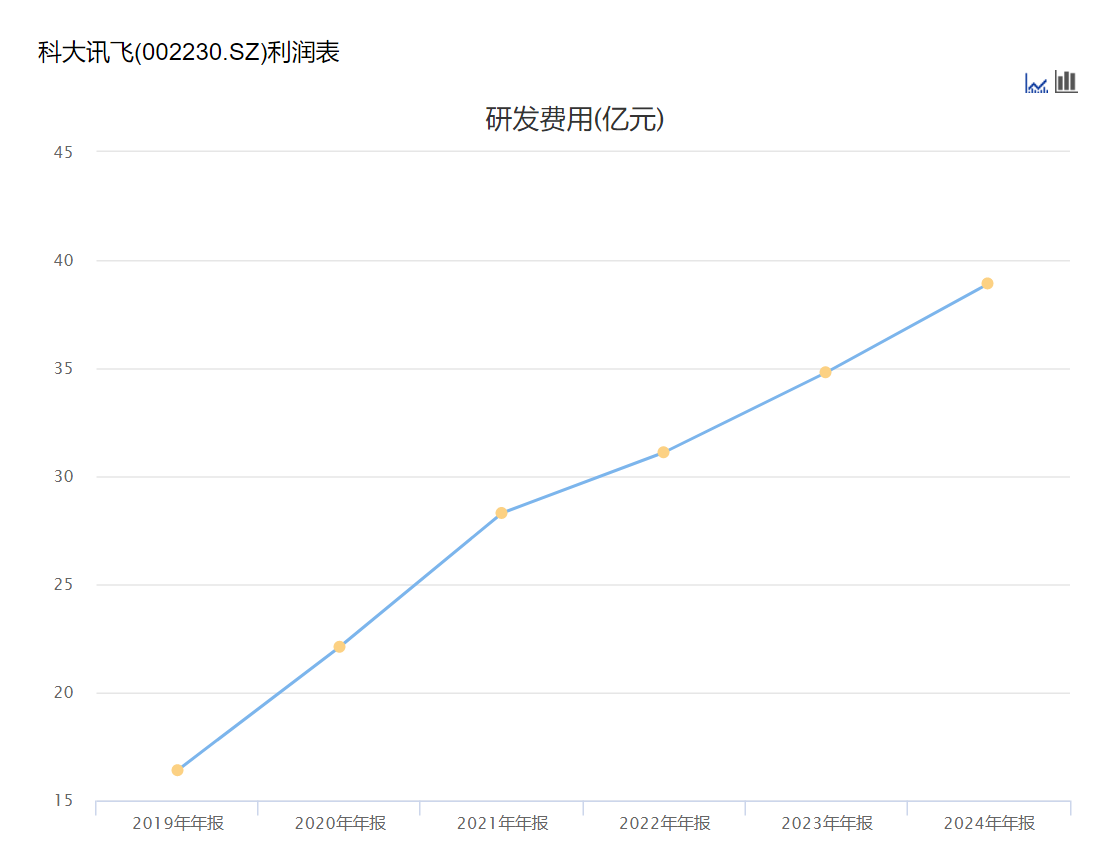Viewport: 1102px width, 855px height.
Task: Select the 2019年年报 data point
Action: coord(178,770)
